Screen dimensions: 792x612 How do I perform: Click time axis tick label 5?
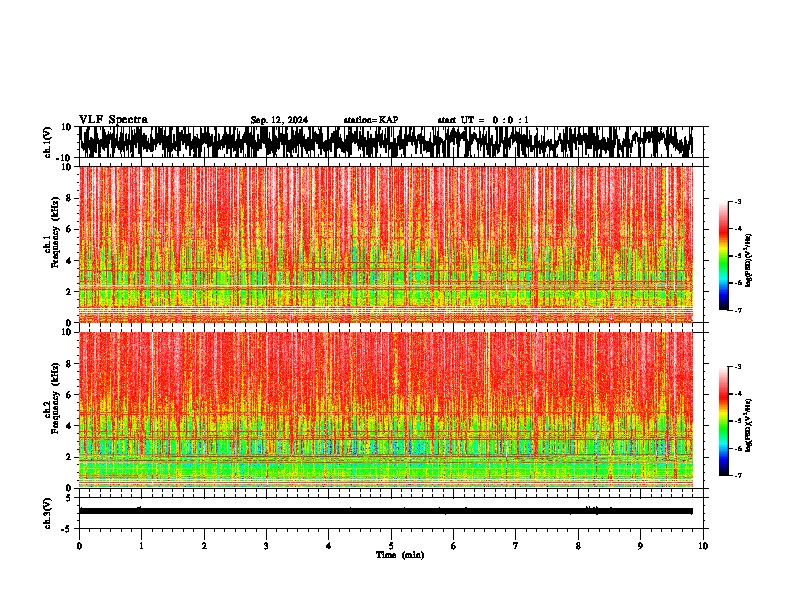point(391,546)
